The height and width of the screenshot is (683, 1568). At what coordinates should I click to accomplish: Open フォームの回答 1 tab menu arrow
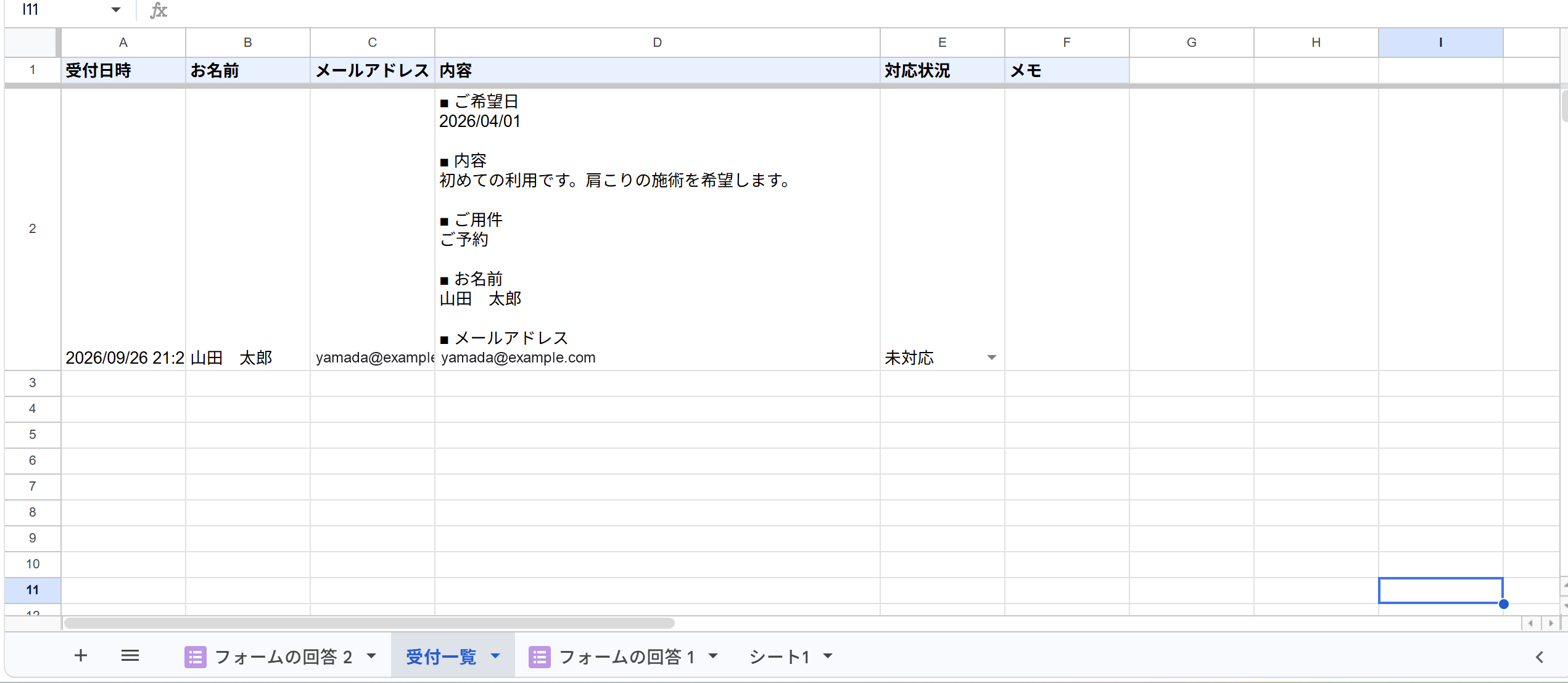coord(713,656)
